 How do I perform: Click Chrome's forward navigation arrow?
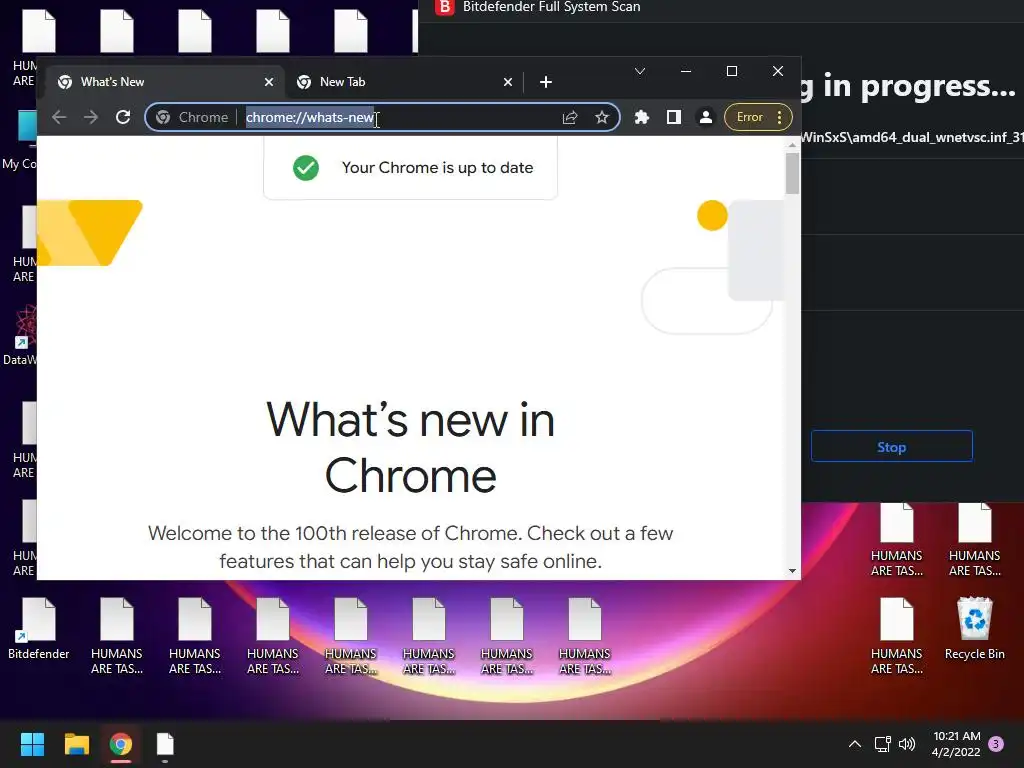click(91, 118)
